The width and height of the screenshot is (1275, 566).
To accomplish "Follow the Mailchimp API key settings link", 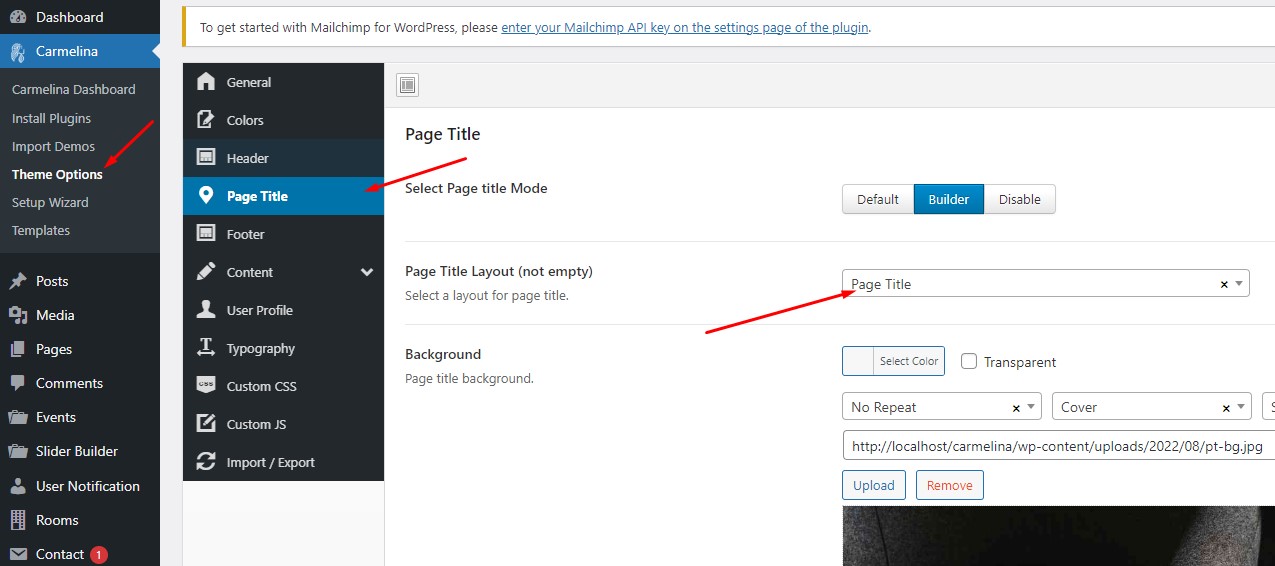I will [x=685, y=27].
